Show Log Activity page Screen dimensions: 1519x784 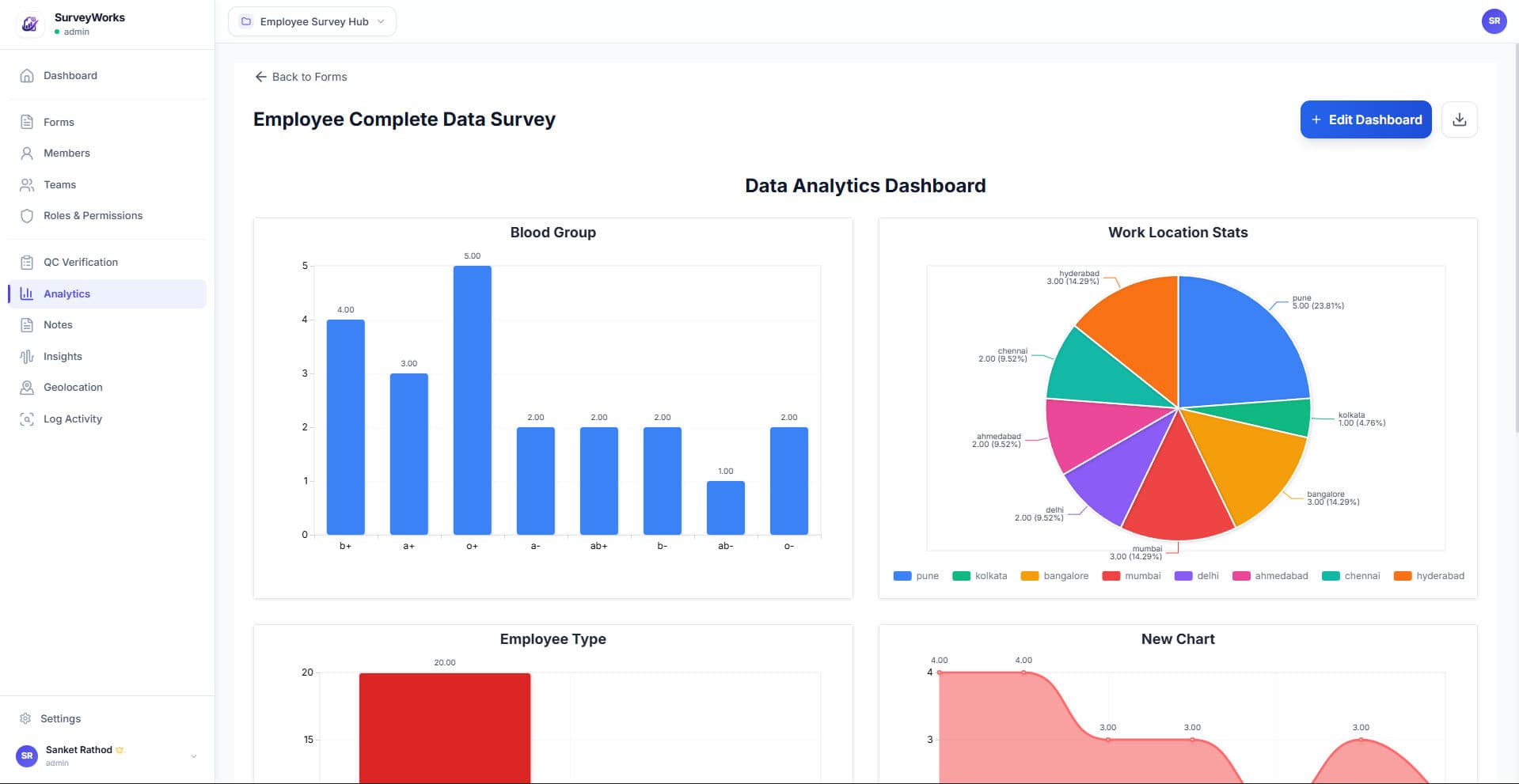click(107, 419)
